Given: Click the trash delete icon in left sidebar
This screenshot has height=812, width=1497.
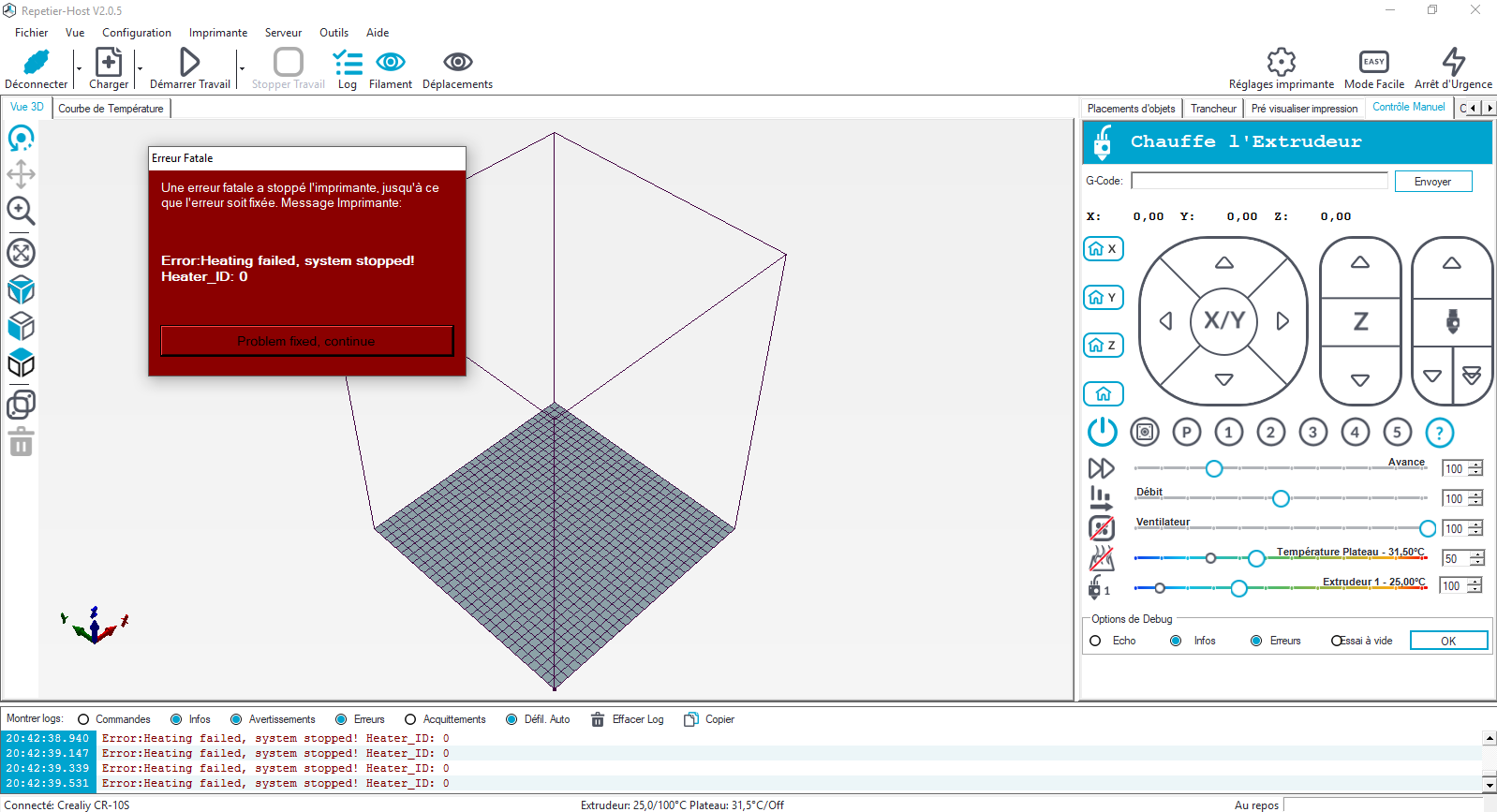Looking at the screenshot, I should click(21, 442).
